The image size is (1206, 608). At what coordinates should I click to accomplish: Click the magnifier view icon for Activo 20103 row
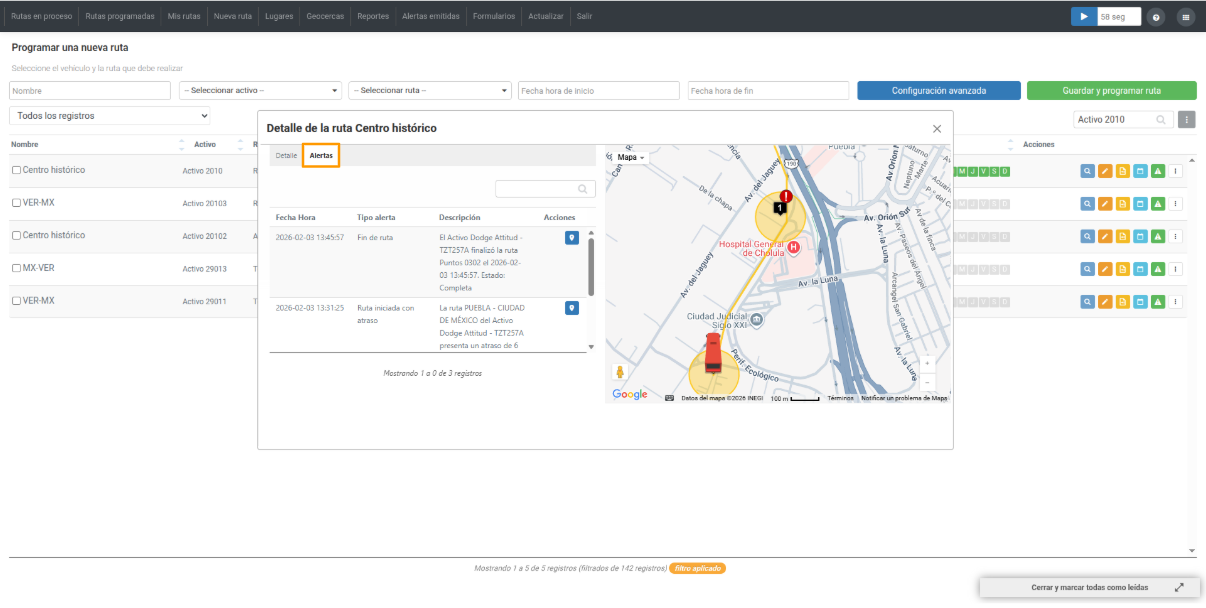[x=1087, y=204]
